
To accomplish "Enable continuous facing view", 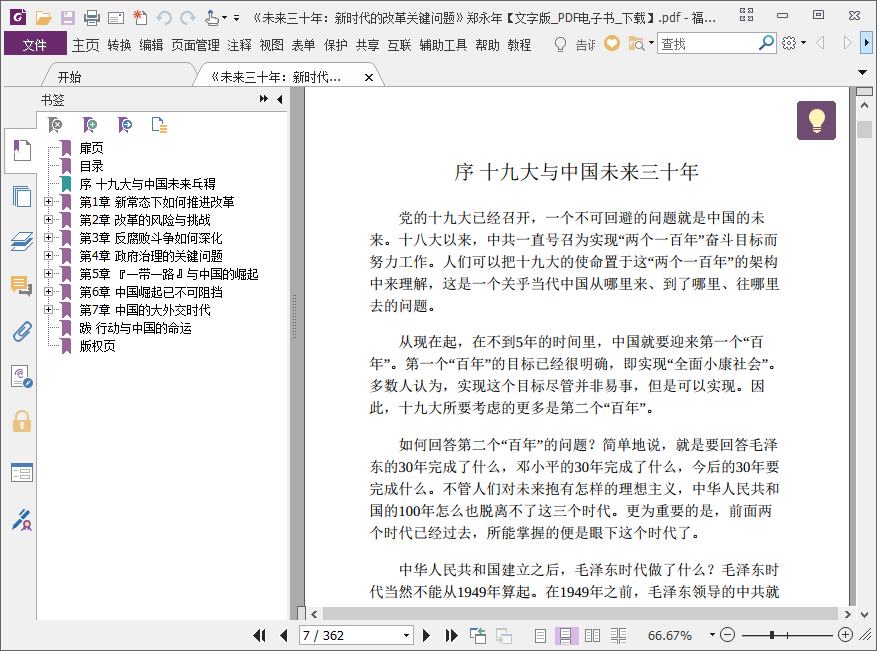I will click(619, 636).
